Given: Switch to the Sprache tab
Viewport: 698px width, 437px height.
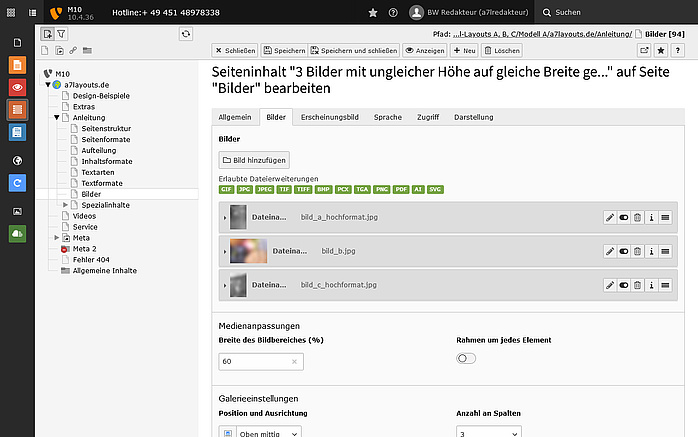Looking at the screenshot, I should (388, 117).
